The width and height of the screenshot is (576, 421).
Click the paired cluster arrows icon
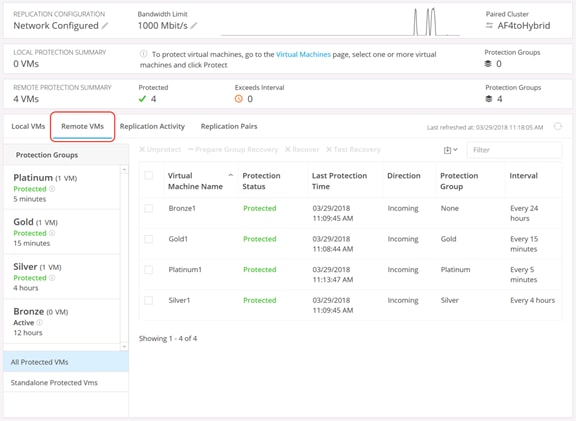pyautogui.click(x=489, y=26)
